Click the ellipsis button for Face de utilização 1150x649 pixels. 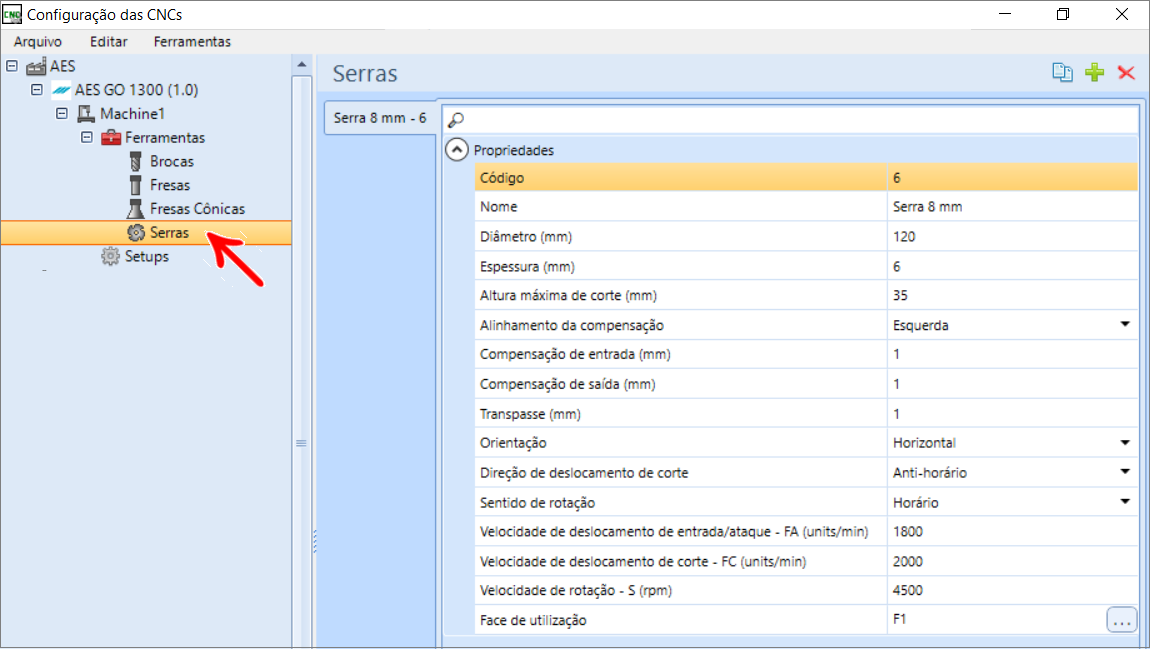coord(1121,620)
